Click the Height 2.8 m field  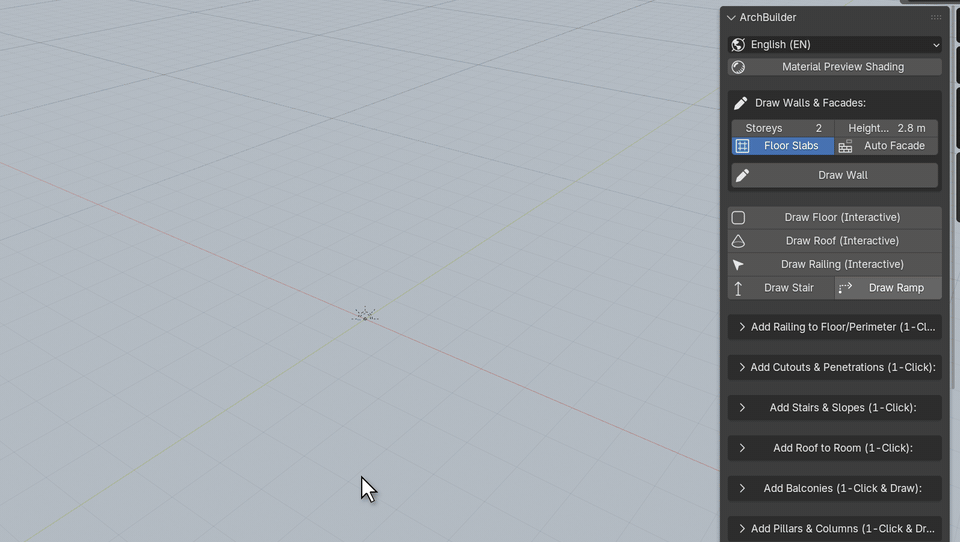click(886, 128)
